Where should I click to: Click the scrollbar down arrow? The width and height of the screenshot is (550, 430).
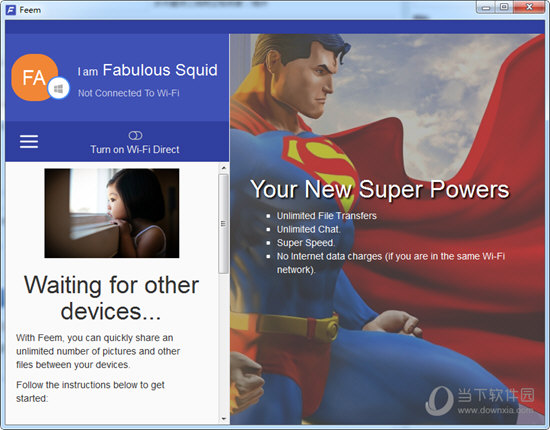tap(223, 419)
